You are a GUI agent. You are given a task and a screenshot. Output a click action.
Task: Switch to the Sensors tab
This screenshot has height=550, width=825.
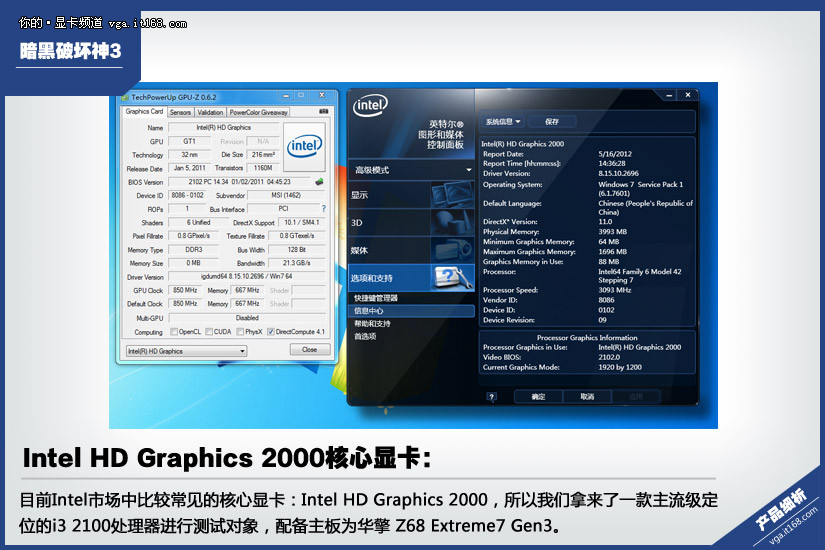tap(180, 113)
